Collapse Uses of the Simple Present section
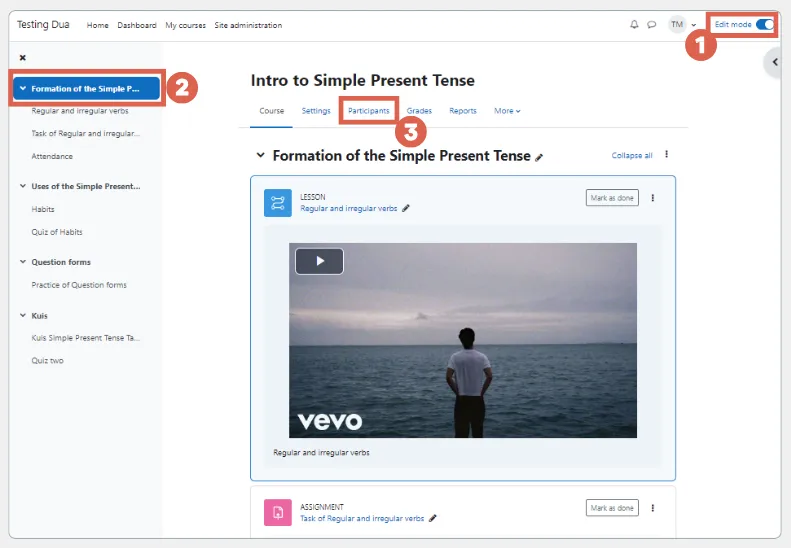Image resolution: width=791 pixels, height=548 pixels. pyautogui.click(x=23, y=186)
